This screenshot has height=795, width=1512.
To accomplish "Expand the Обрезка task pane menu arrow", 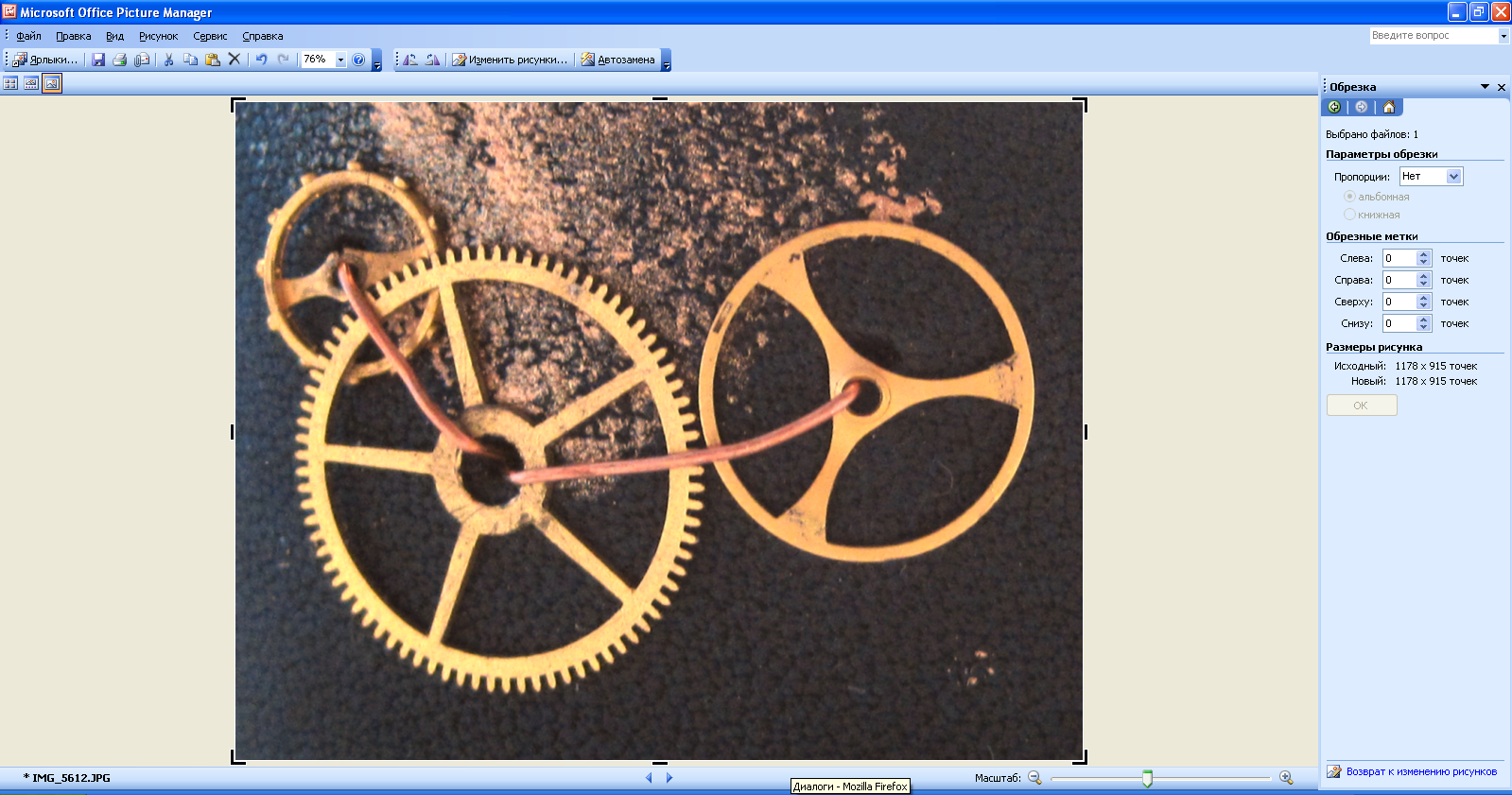I will point(1485,87).
